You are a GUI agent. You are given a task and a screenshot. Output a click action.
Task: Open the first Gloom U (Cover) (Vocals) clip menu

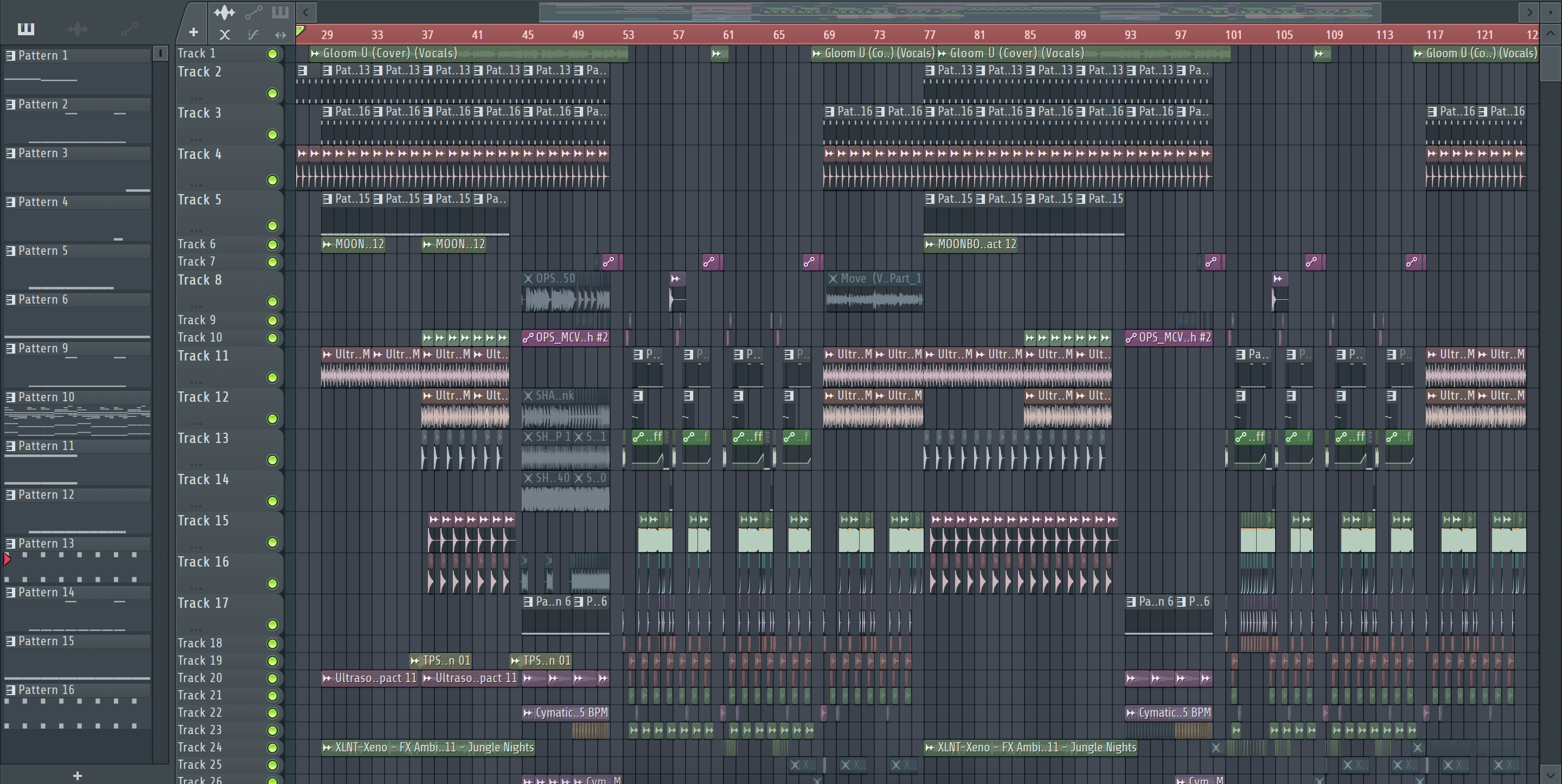315,53
